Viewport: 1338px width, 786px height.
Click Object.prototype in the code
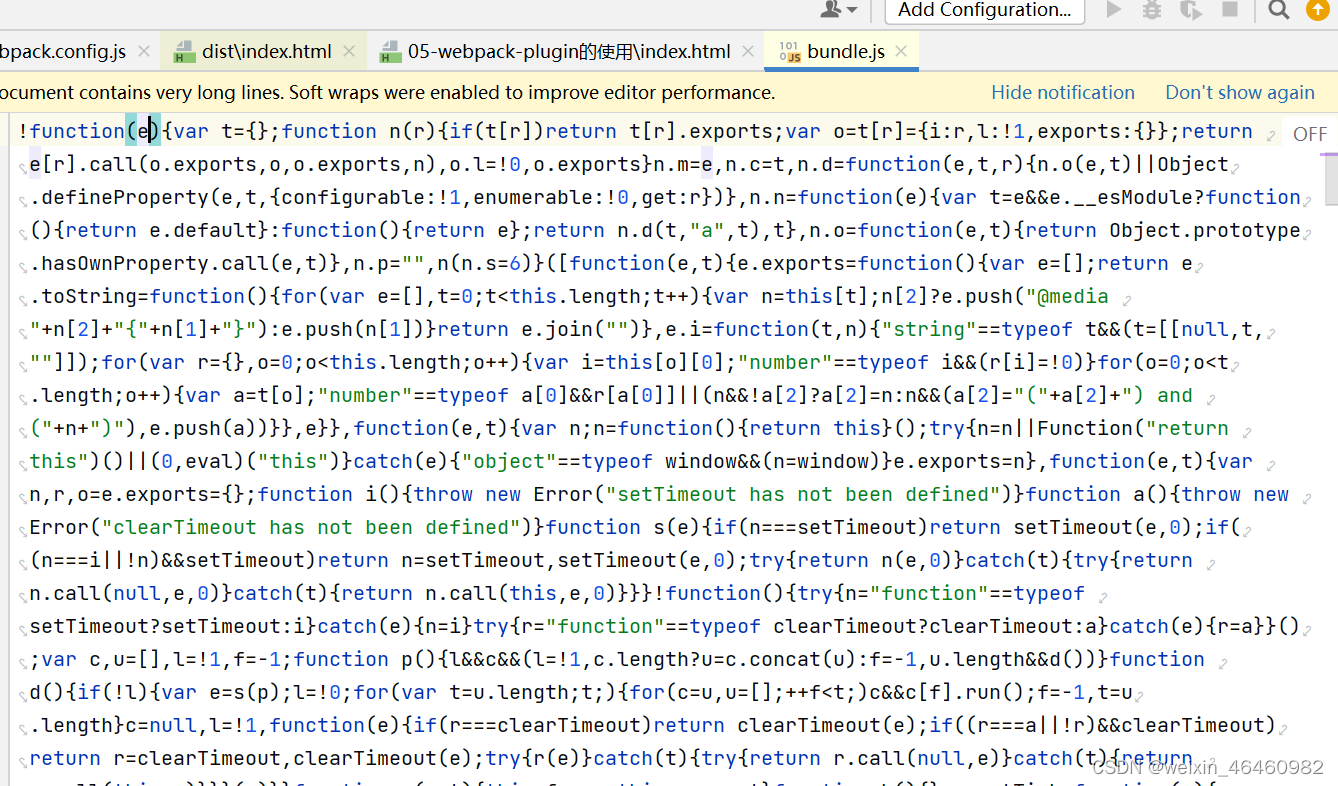coord(1205,230)
